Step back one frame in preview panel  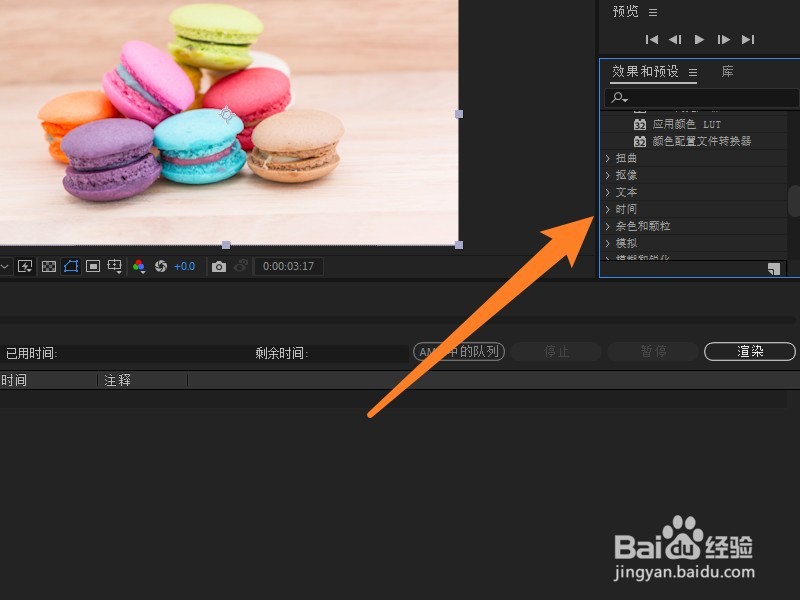click(675, 39)
